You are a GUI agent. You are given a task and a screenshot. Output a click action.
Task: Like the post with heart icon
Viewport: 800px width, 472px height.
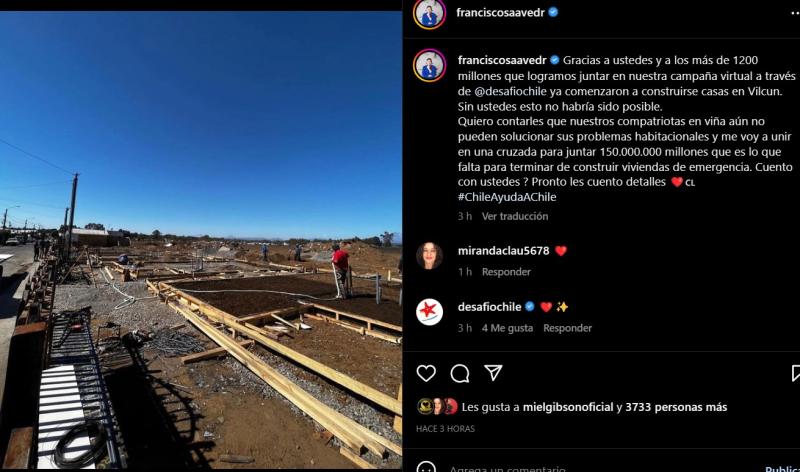click(426, 374)
